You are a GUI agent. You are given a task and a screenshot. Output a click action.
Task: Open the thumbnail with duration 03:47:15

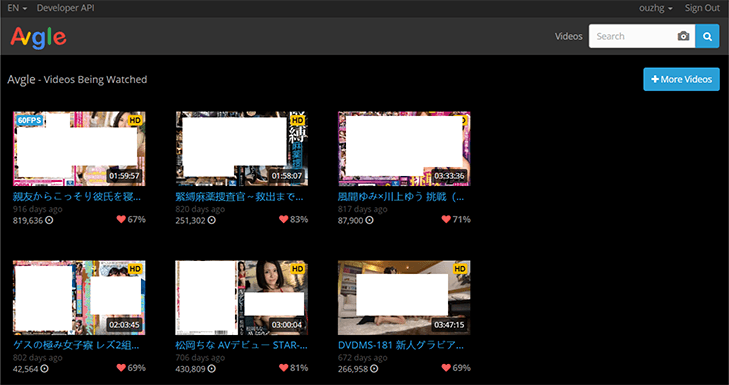point(404,298)
